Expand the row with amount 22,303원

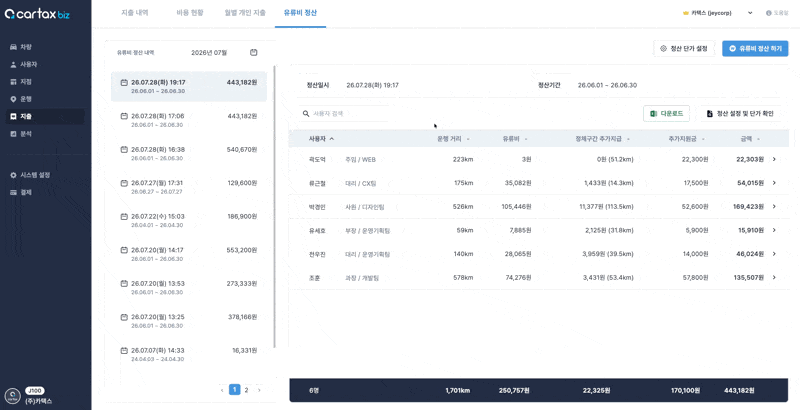click(774, 160)
